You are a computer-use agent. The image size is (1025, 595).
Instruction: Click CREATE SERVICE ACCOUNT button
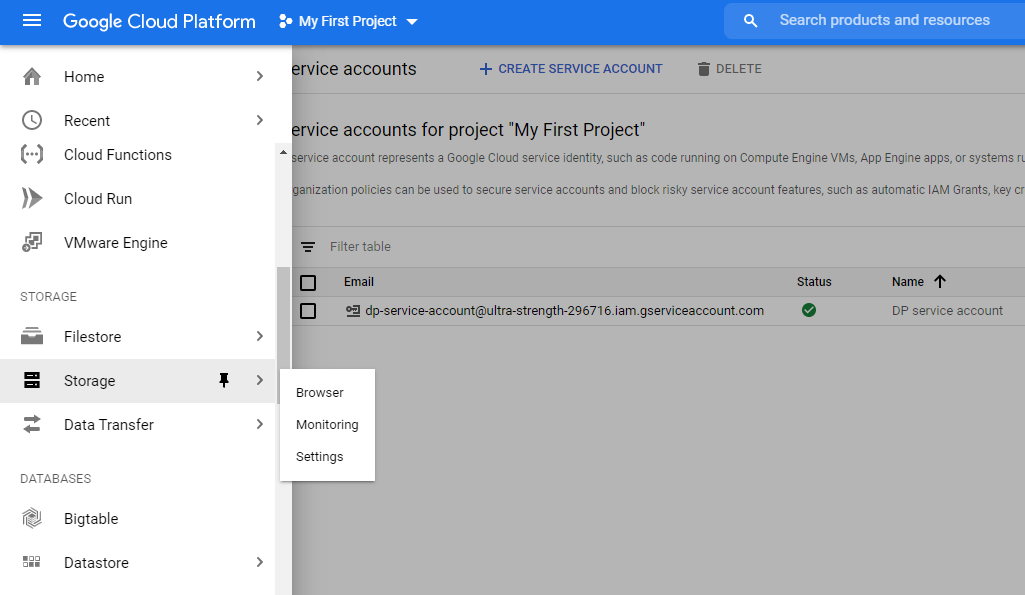[x=571, y=69]
